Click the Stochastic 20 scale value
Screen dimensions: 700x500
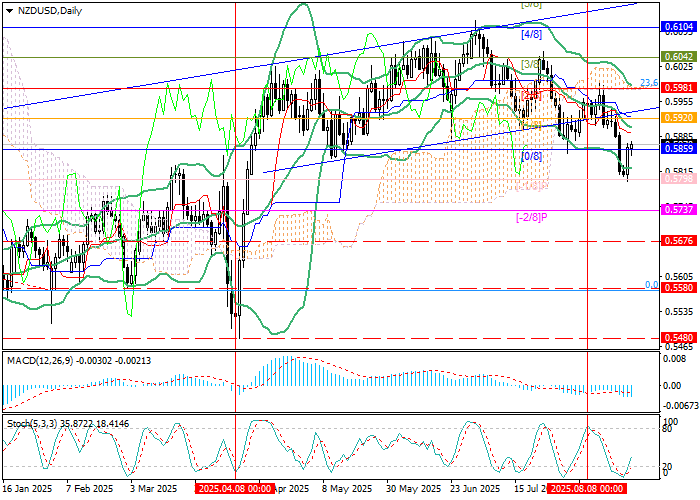pos(668,467)
